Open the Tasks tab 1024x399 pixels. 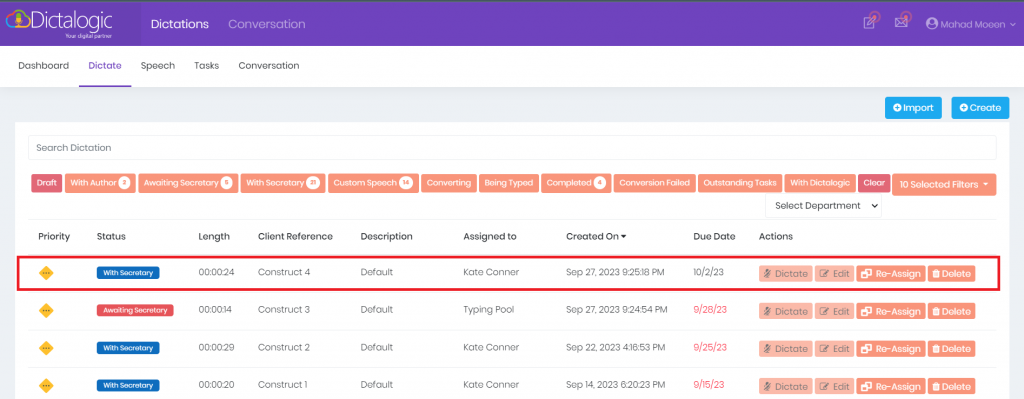click(206, 65)
